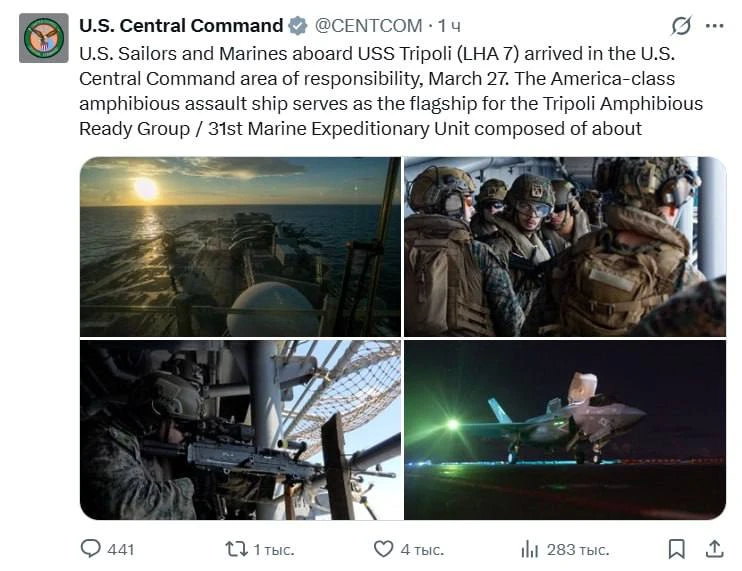
Task: Click the 283 тыс. views count
Action: coord(577,549)
